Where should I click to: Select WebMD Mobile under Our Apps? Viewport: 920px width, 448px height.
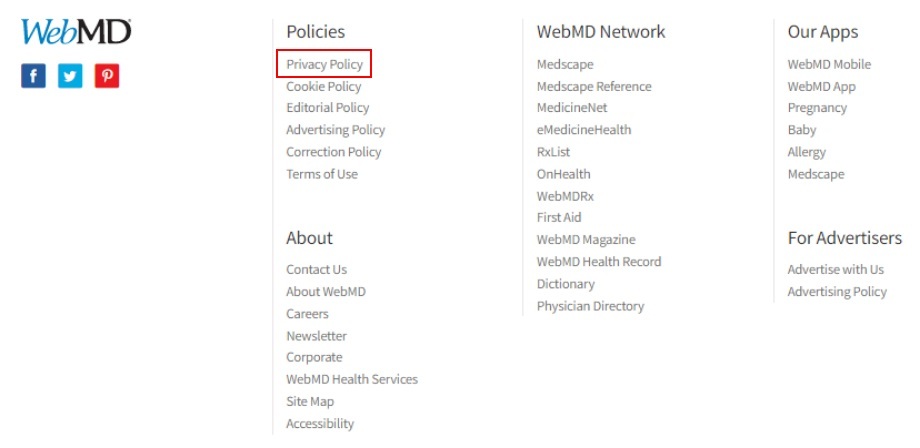(829, 65)
